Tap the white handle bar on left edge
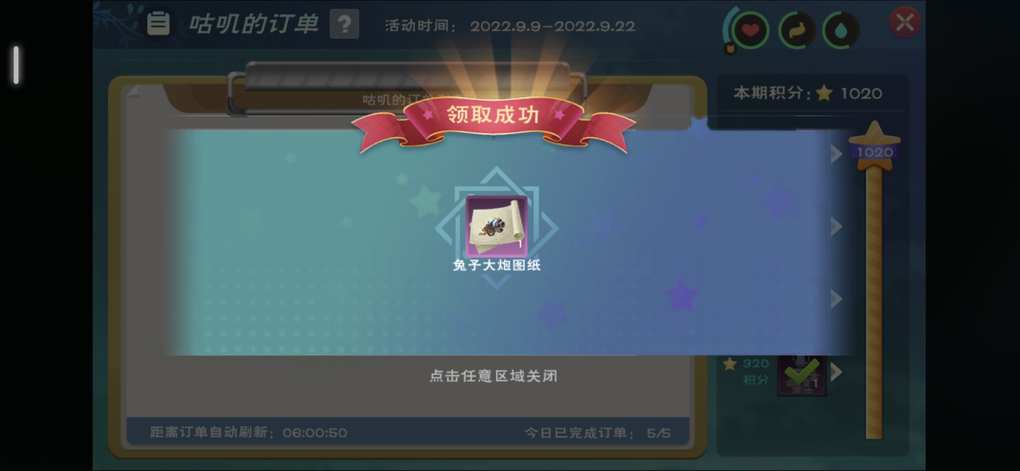The height and width of the screenshot is (471, 1020). pos(16,65)
